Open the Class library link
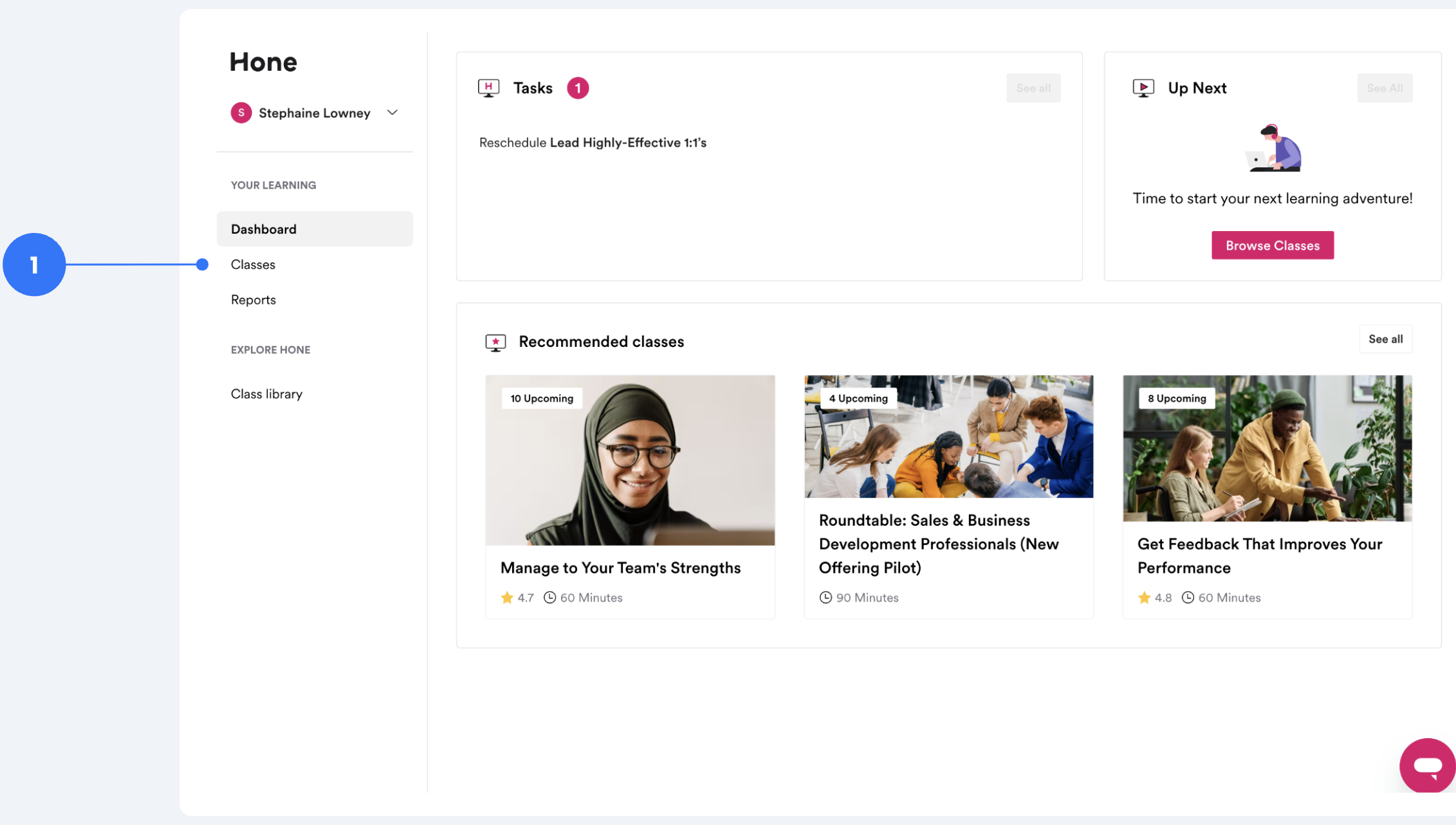 pyautogui.click(x=266, y=394)
